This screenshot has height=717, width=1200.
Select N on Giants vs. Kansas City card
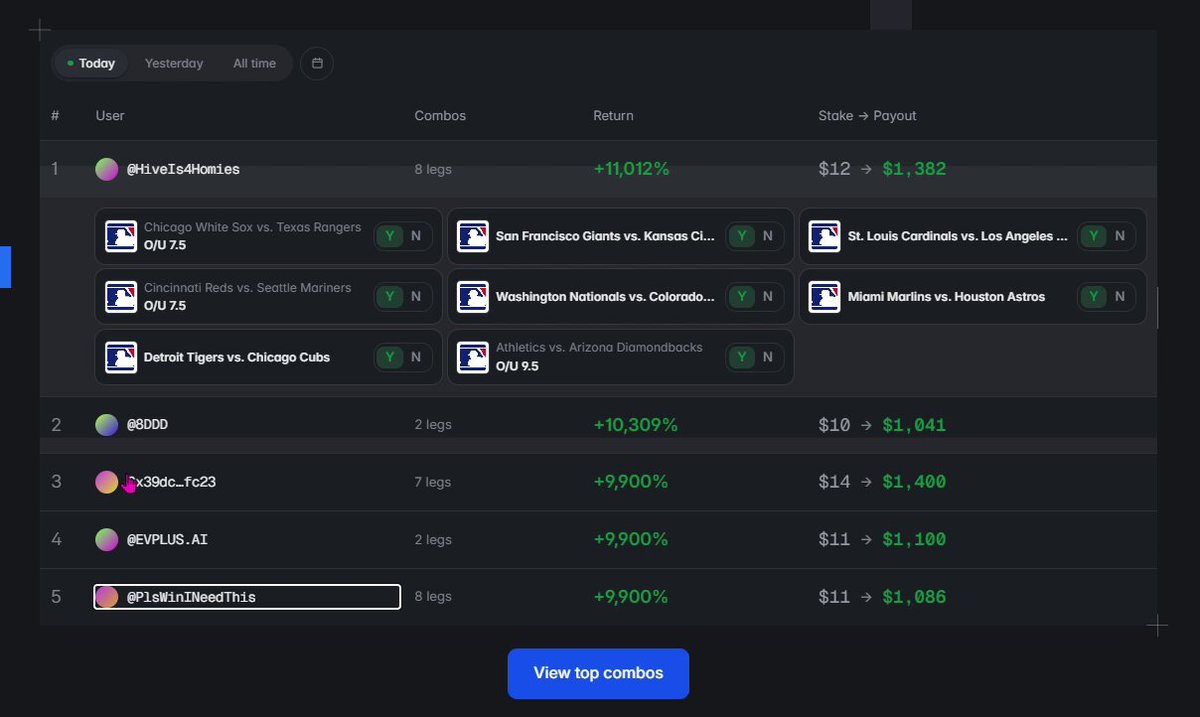click(768, 236)
